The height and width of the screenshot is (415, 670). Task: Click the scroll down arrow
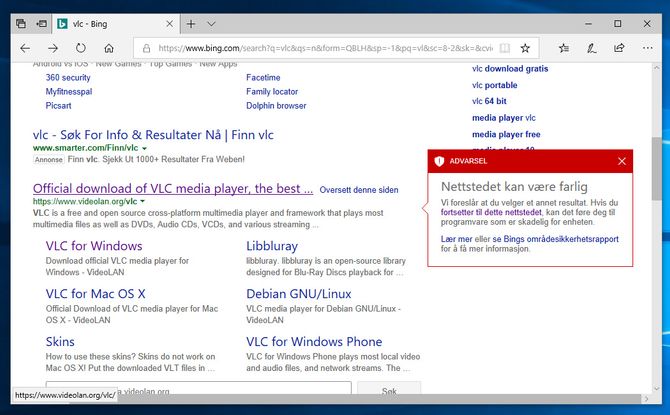point(657,389)
